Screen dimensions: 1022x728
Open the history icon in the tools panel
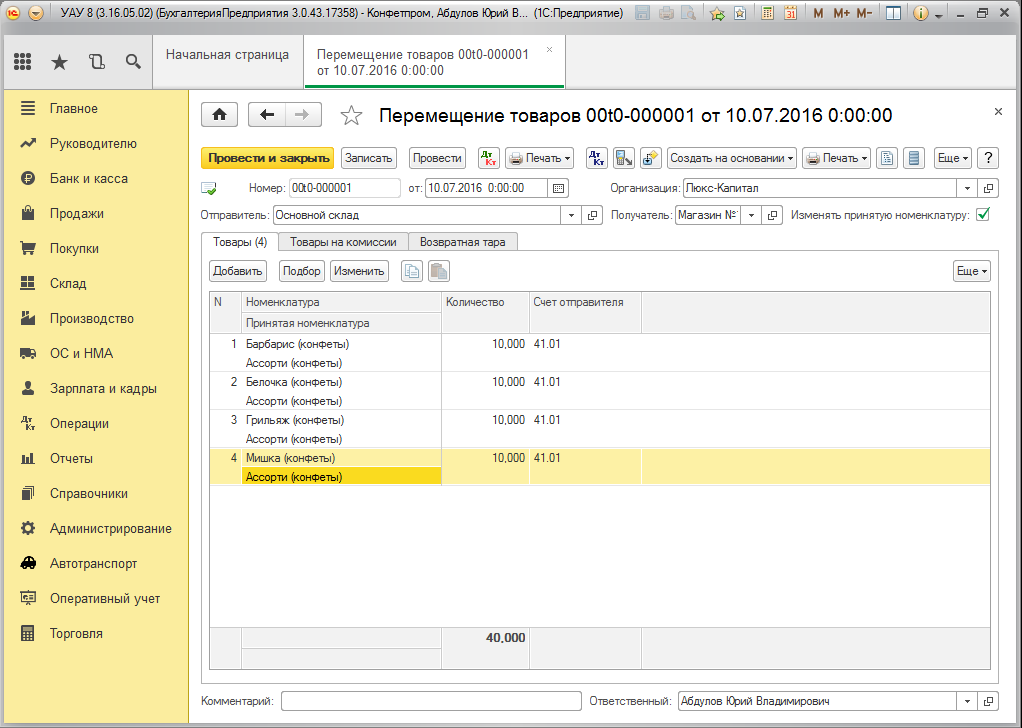pos(96,62)
